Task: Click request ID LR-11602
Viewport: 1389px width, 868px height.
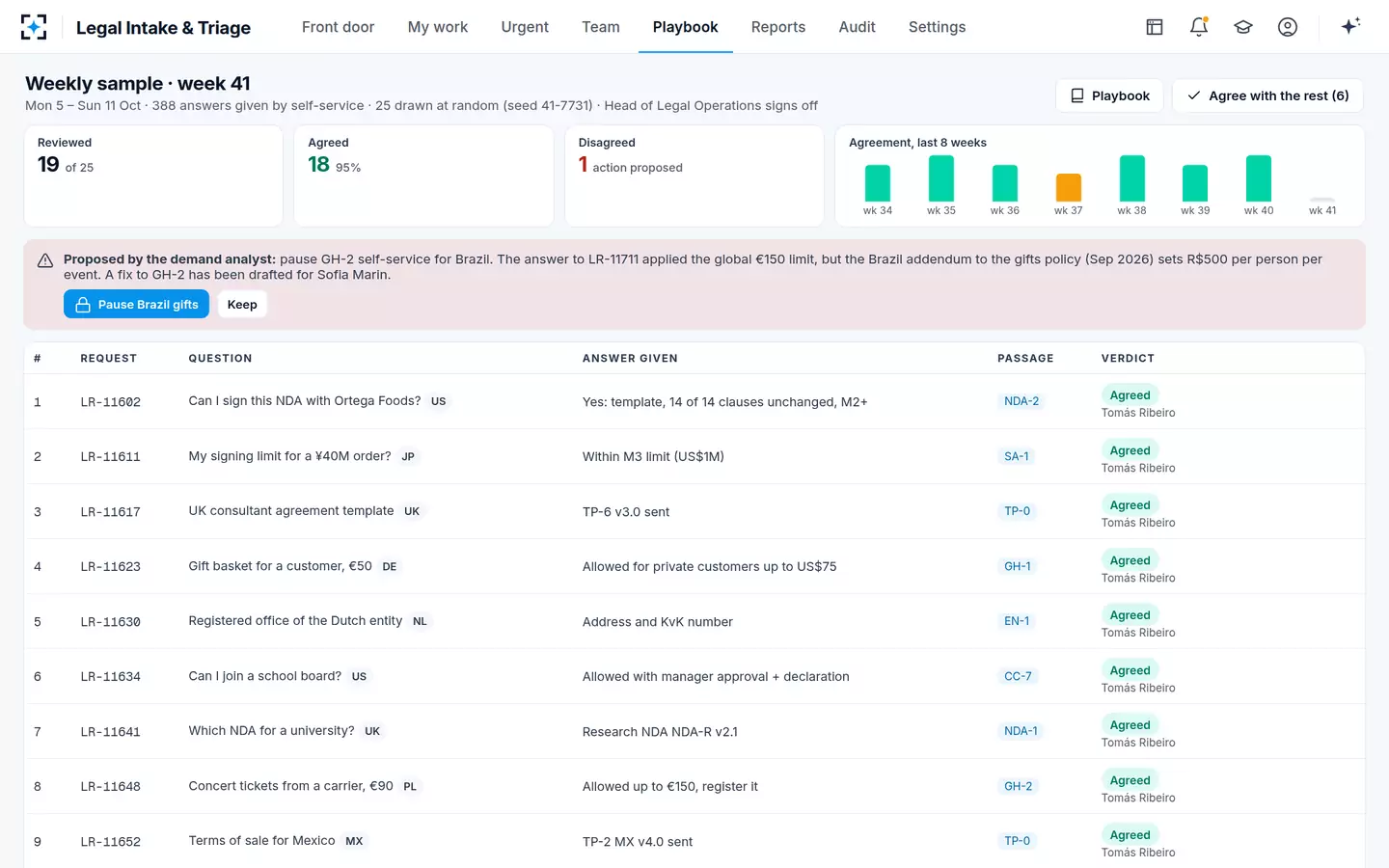Action: coord(111,402)
